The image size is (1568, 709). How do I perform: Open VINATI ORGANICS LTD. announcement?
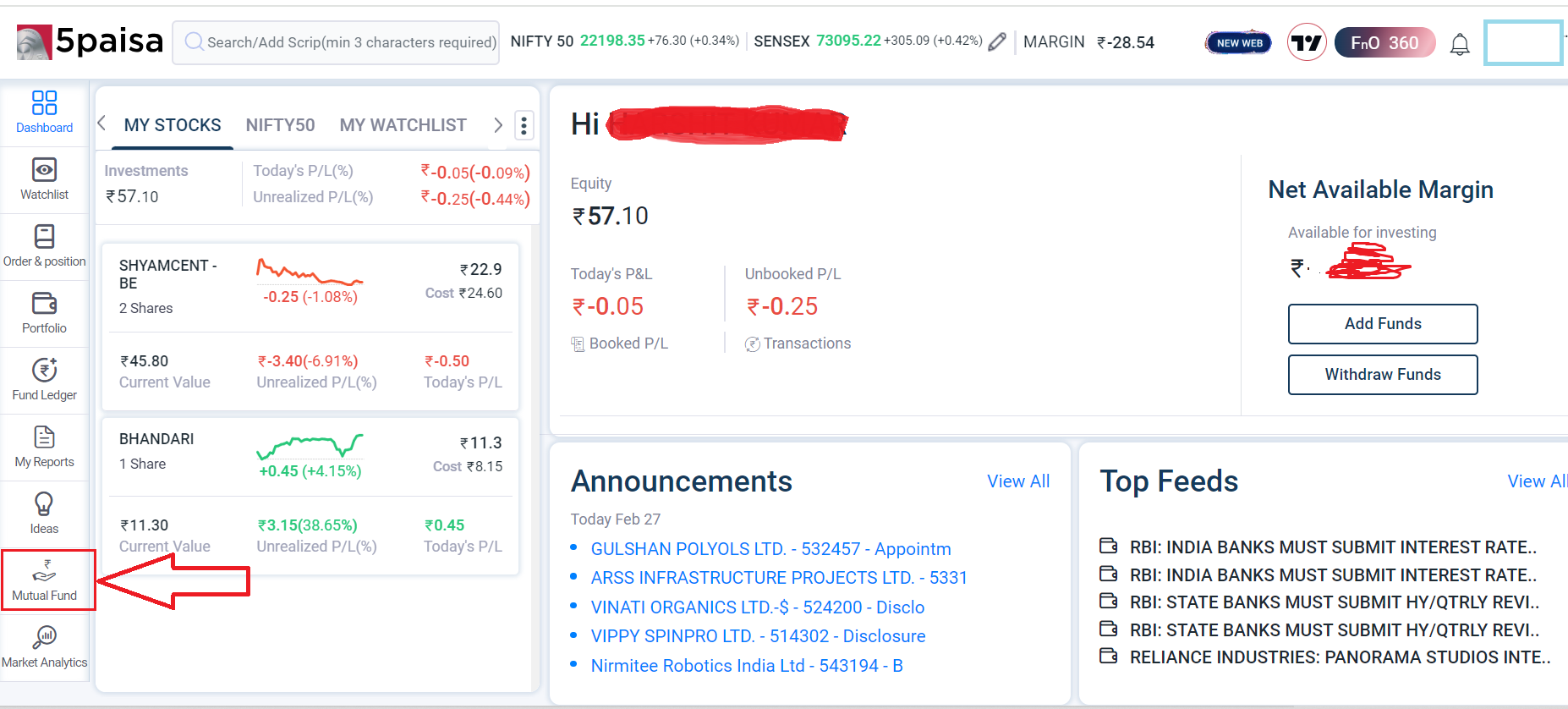point(758,607)
